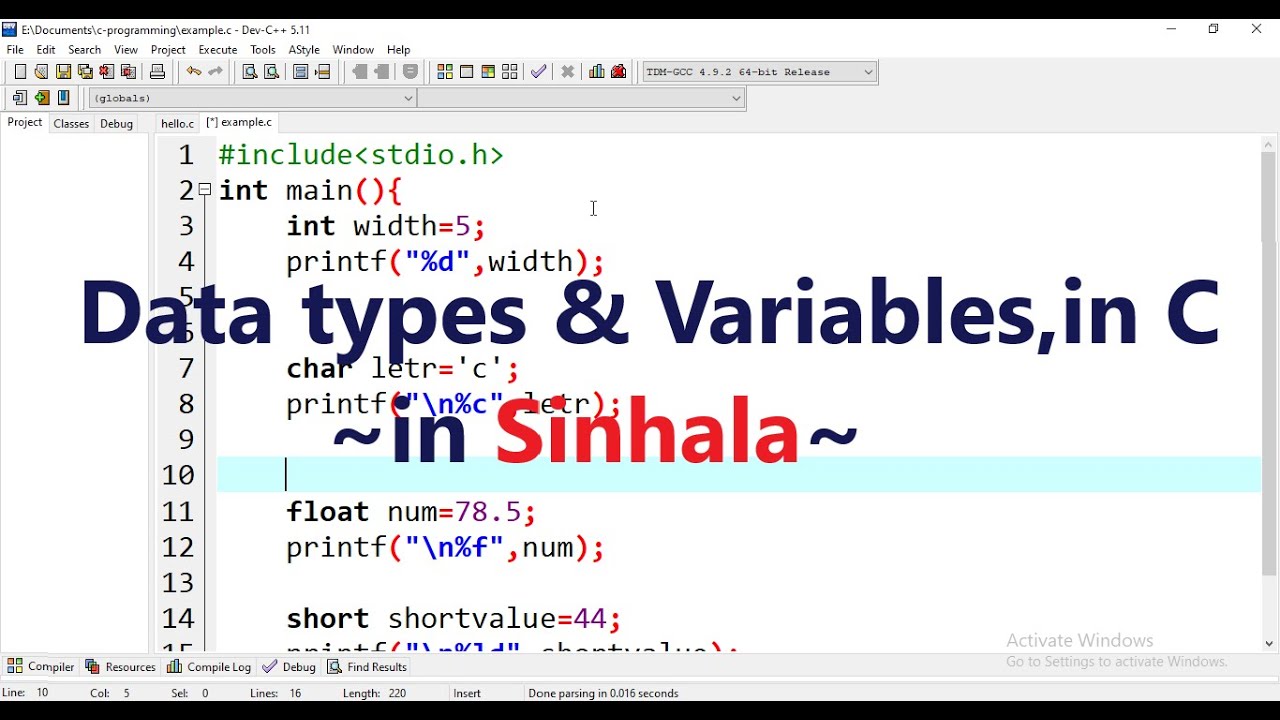Click the Rebuild All toolbar icon

pos(510,71)
